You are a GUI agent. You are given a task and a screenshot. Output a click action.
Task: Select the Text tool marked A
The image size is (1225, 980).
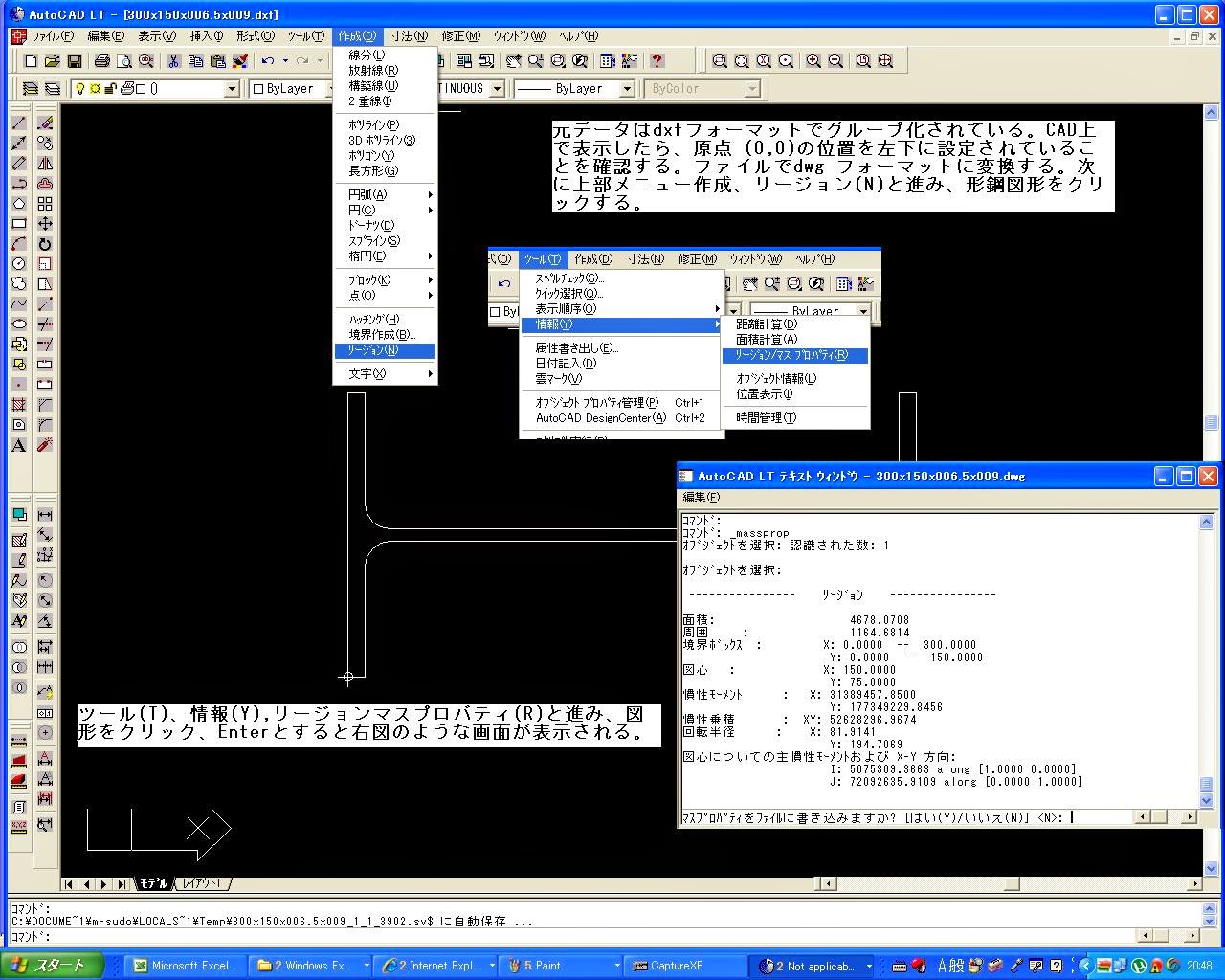pyautogui.click(x=19, y=444)
